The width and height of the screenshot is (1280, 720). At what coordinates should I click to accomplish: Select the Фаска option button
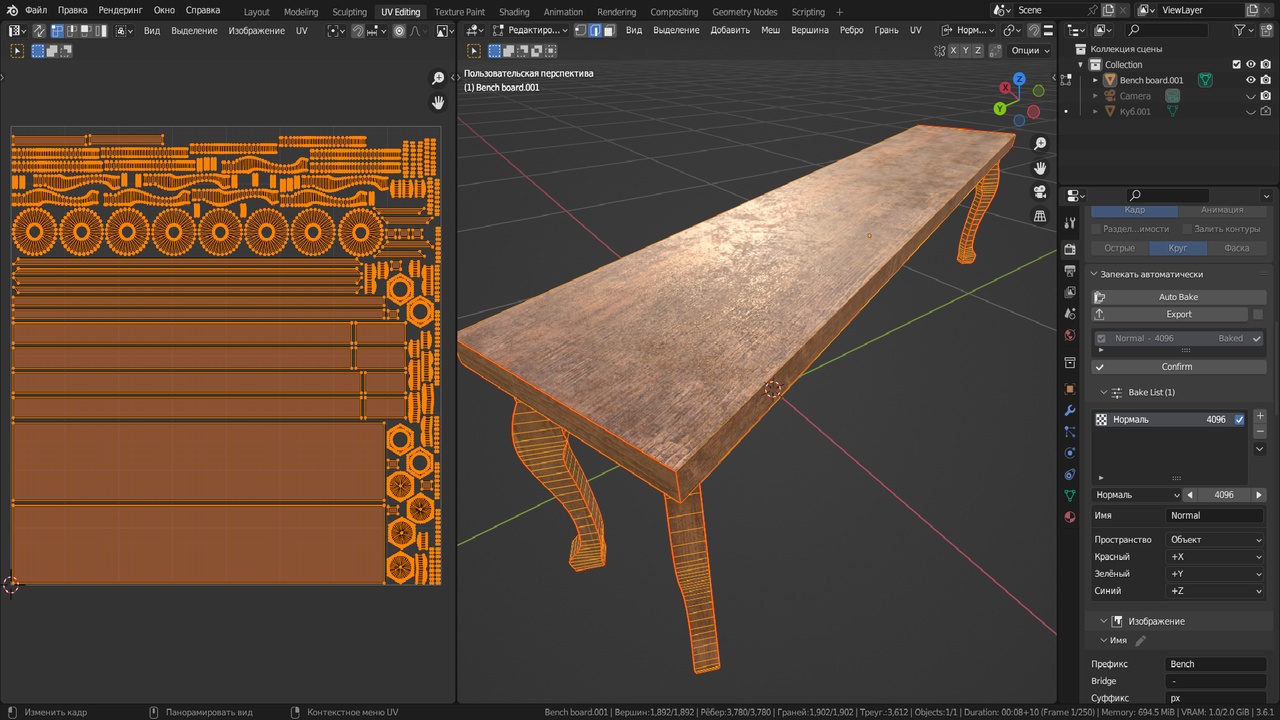[x=1236, y=248]
